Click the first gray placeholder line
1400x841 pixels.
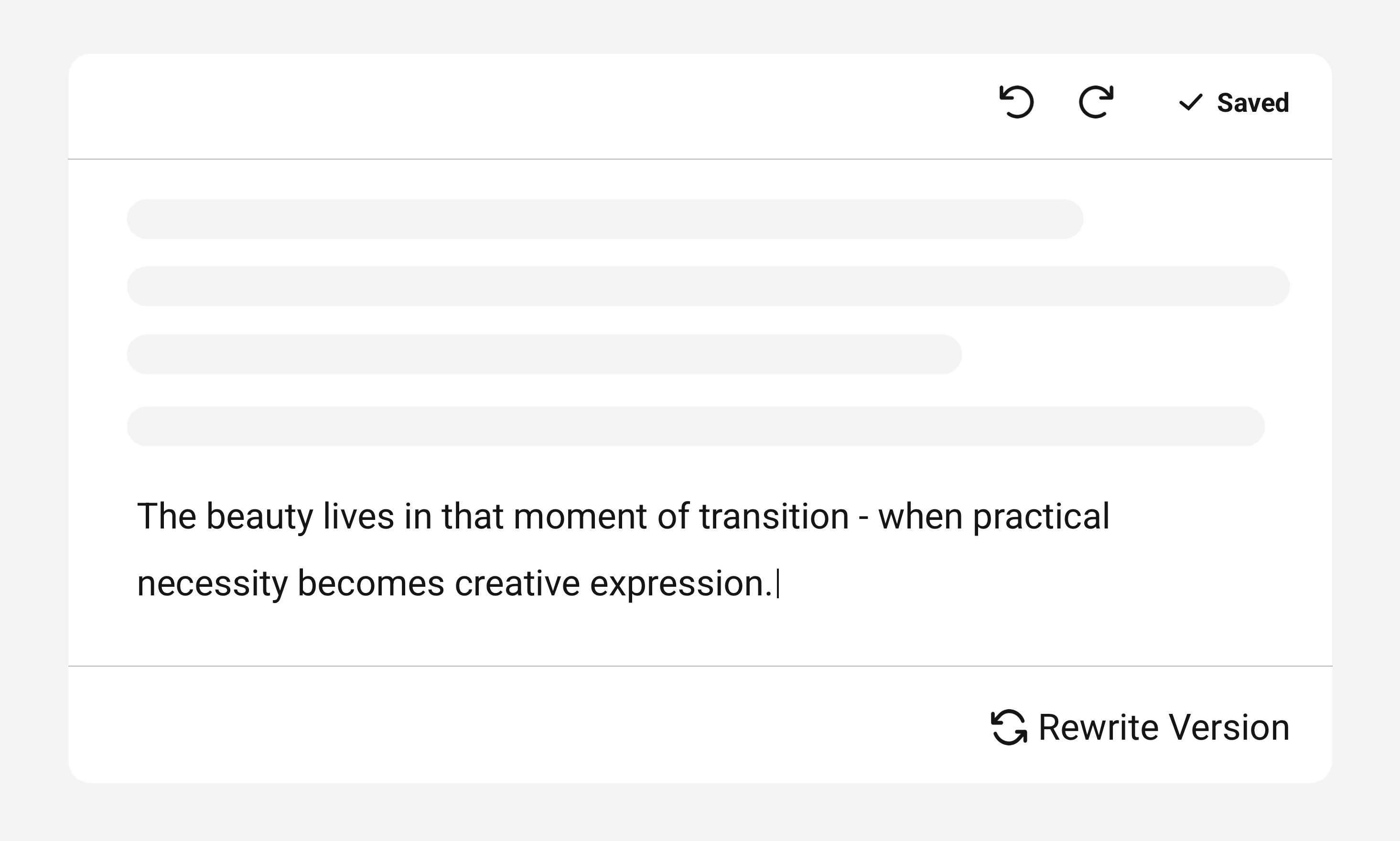(x=604, y=219)
